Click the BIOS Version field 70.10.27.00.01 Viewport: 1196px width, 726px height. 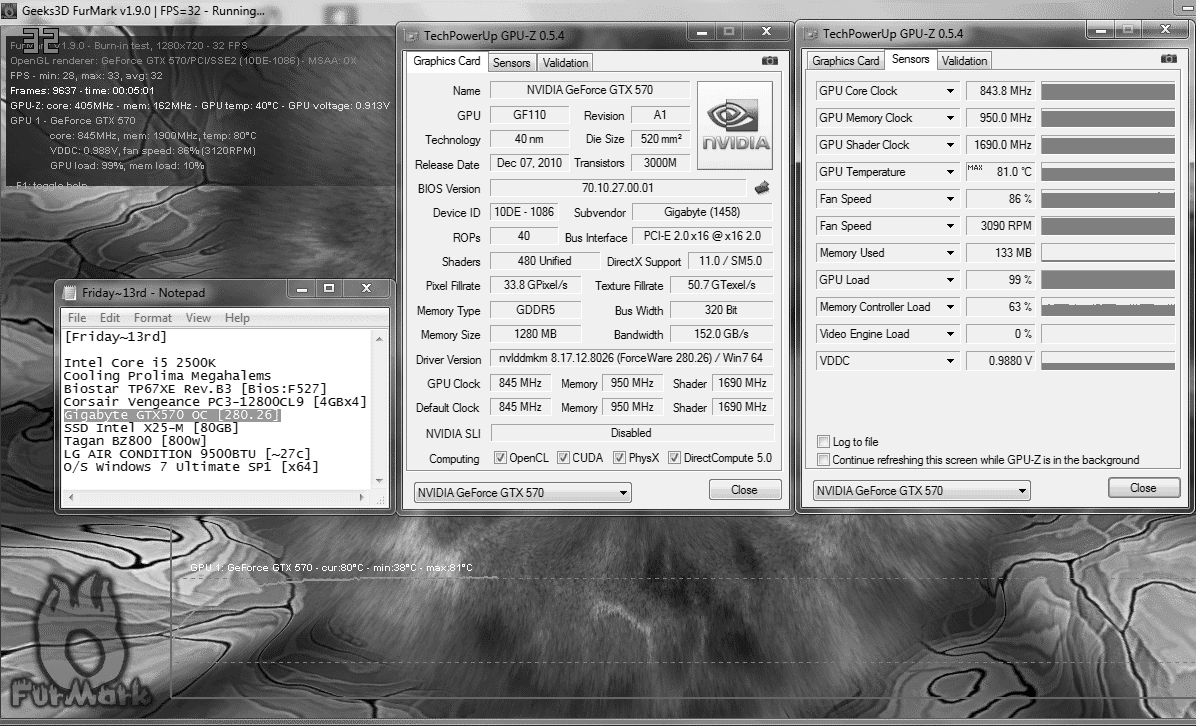pyautogui.click(x=618, y=188)
